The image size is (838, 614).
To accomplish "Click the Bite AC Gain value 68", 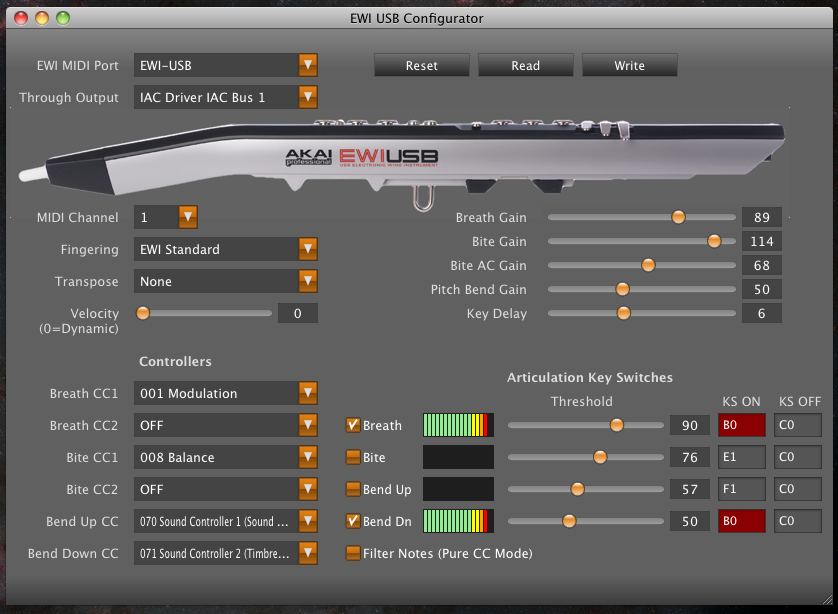I will pyautogui.click(x=762, y=266).
